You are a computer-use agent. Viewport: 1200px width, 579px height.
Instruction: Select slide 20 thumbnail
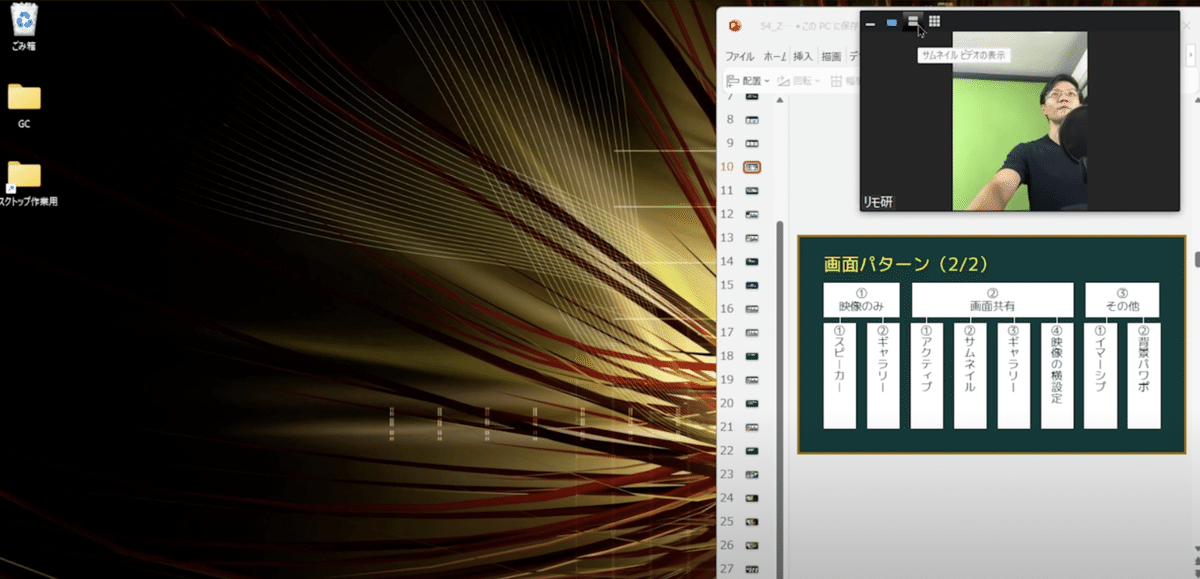[752, 403]
